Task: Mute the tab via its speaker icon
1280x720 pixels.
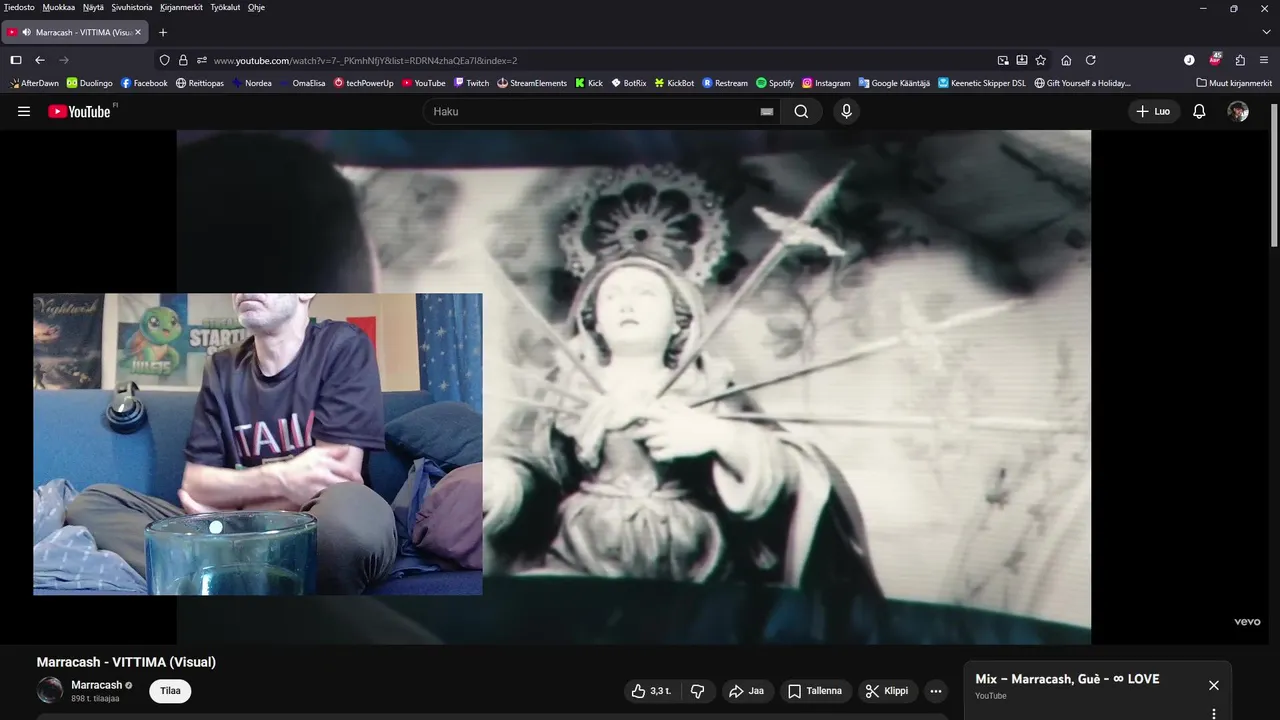Action: 26,32
